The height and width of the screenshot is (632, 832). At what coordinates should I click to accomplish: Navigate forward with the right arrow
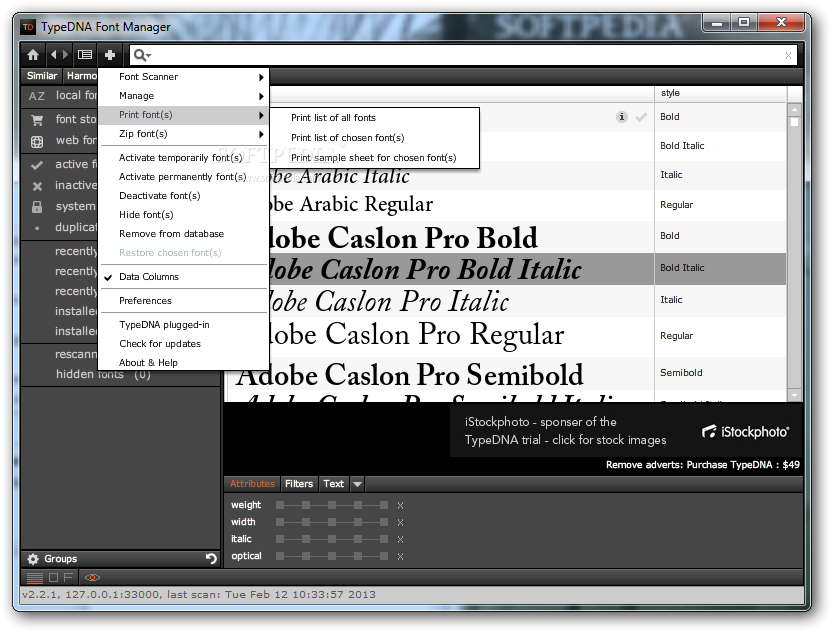[x=65, y=55]
